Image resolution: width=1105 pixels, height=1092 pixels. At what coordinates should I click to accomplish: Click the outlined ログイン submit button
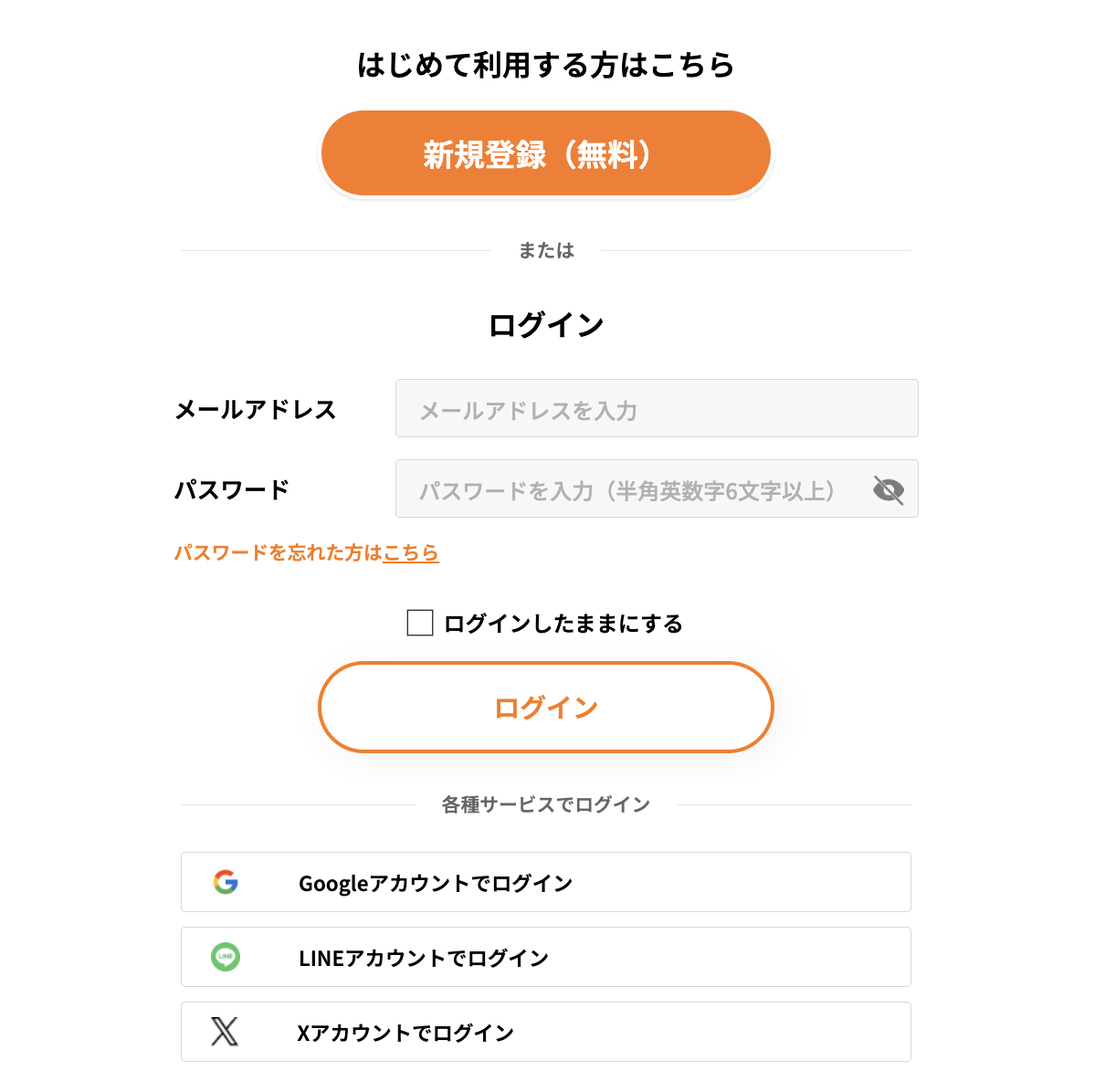pyautogui.click(x=546, y=708)
